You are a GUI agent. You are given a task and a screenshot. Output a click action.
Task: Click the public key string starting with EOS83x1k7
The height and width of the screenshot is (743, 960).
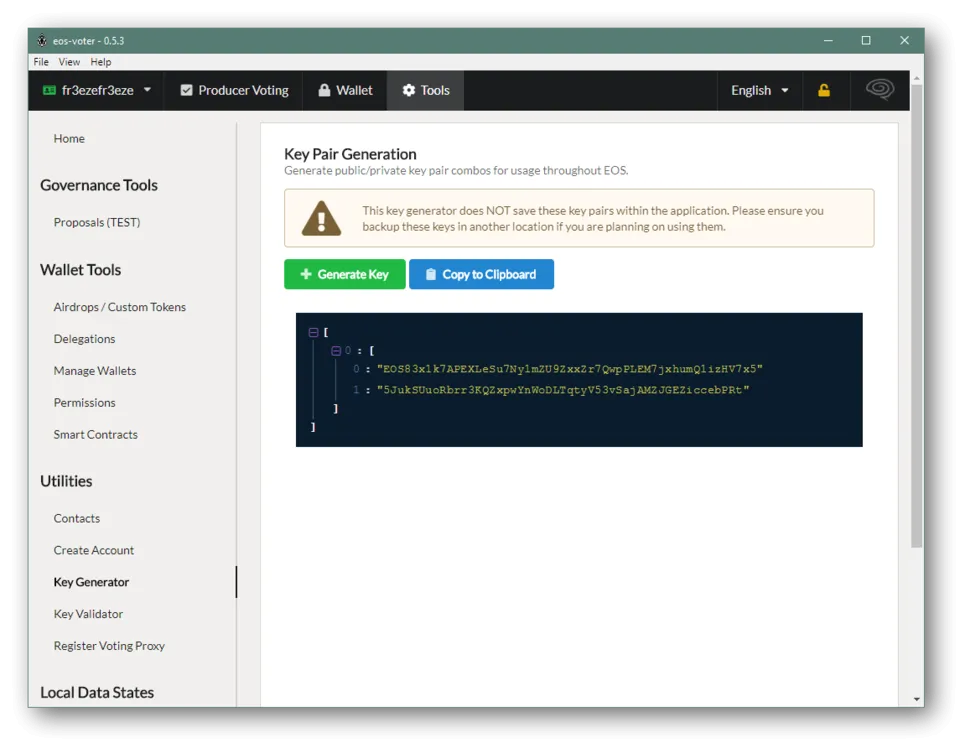point(569,369)
